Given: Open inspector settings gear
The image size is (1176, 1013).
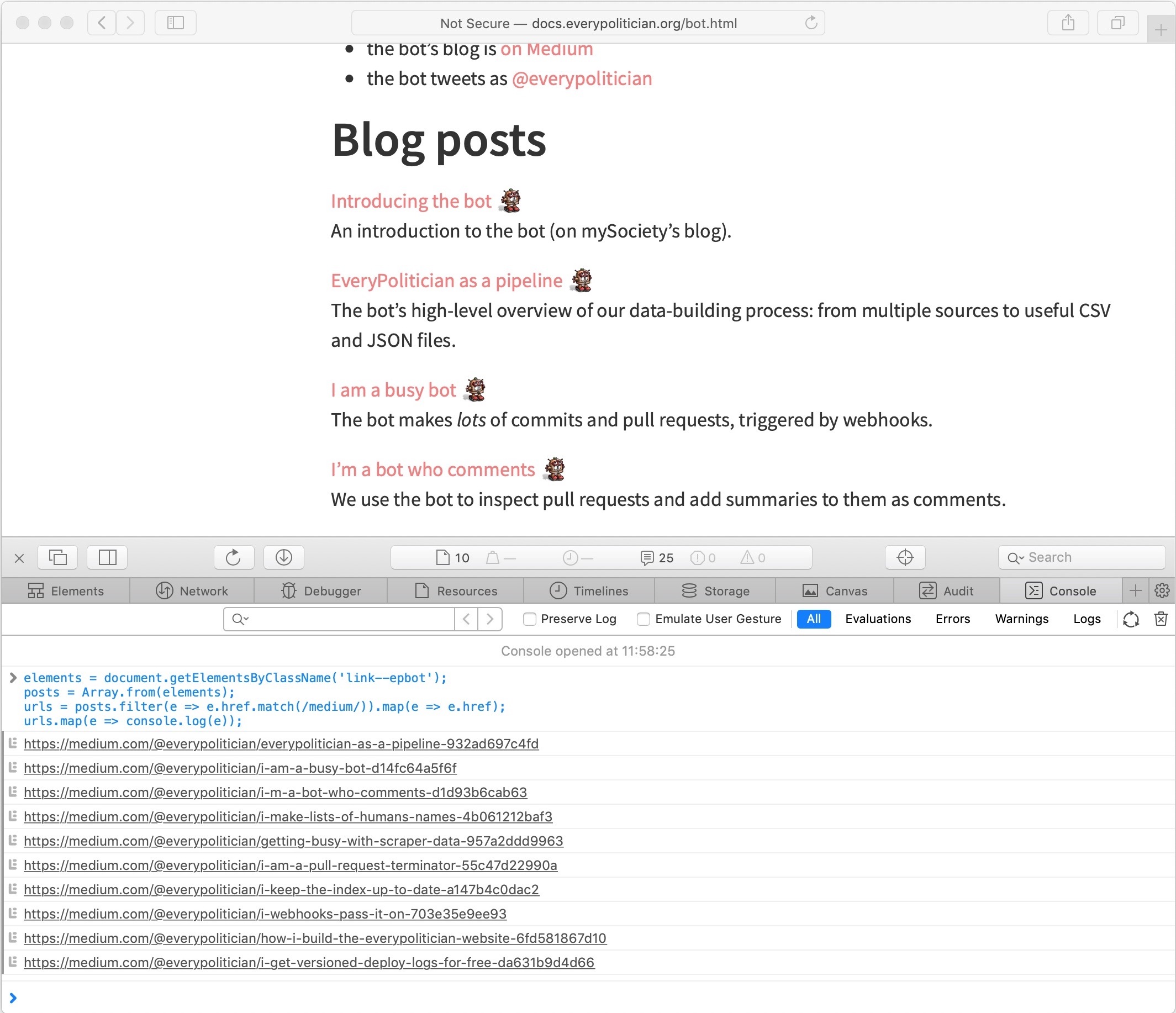Looking at the screenshot, I should 1162,591.
